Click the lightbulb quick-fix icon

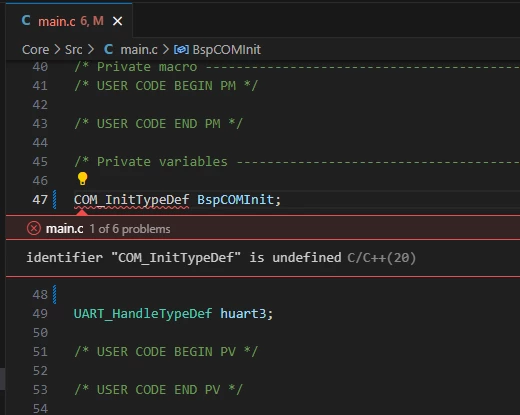point(82,179)
